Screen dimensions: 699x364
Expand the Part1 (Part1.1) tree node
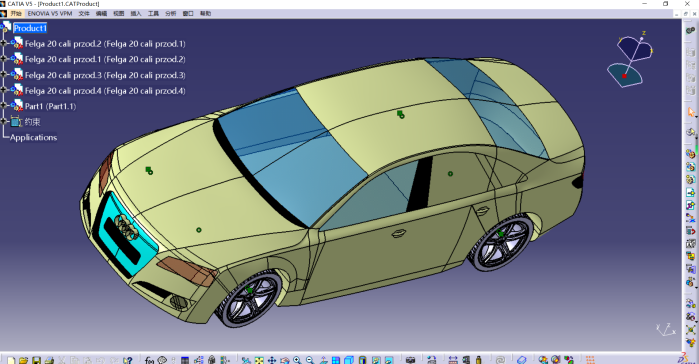[4, 106]
